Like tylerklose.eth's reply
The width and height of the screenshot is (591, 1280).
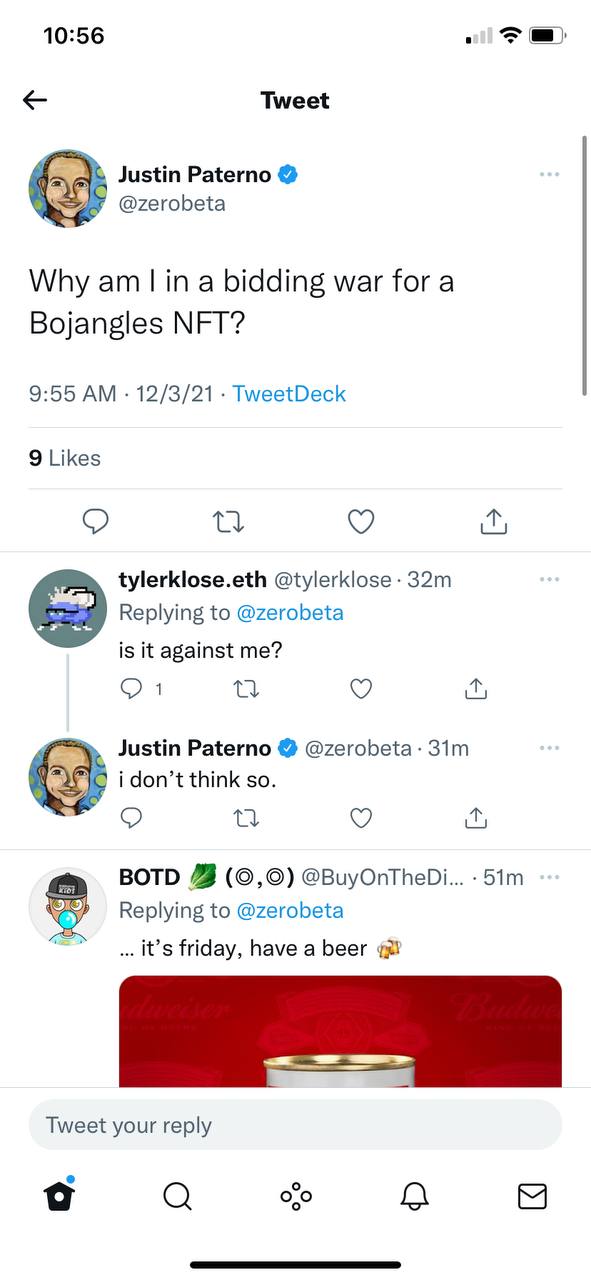(361, 688)
